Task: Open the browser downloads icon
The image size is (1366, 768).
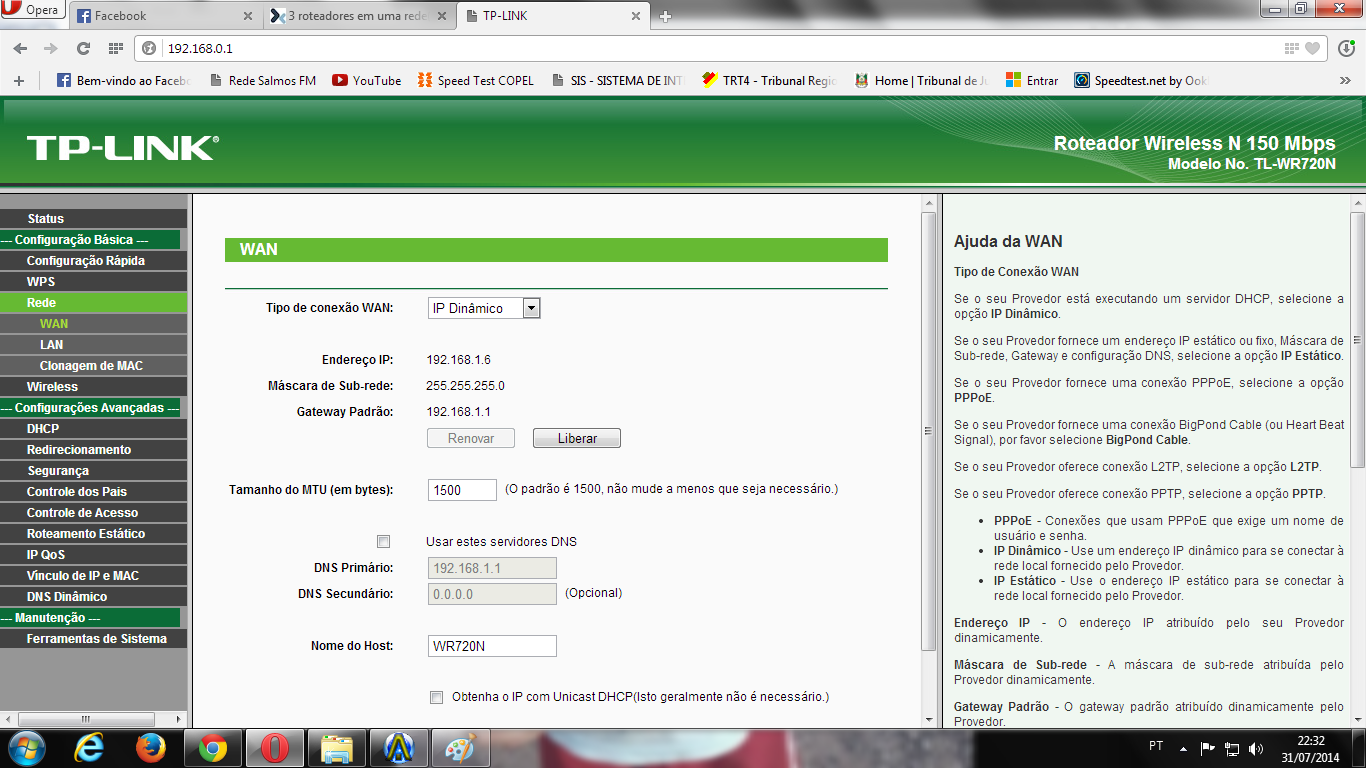Action: 1346,48
